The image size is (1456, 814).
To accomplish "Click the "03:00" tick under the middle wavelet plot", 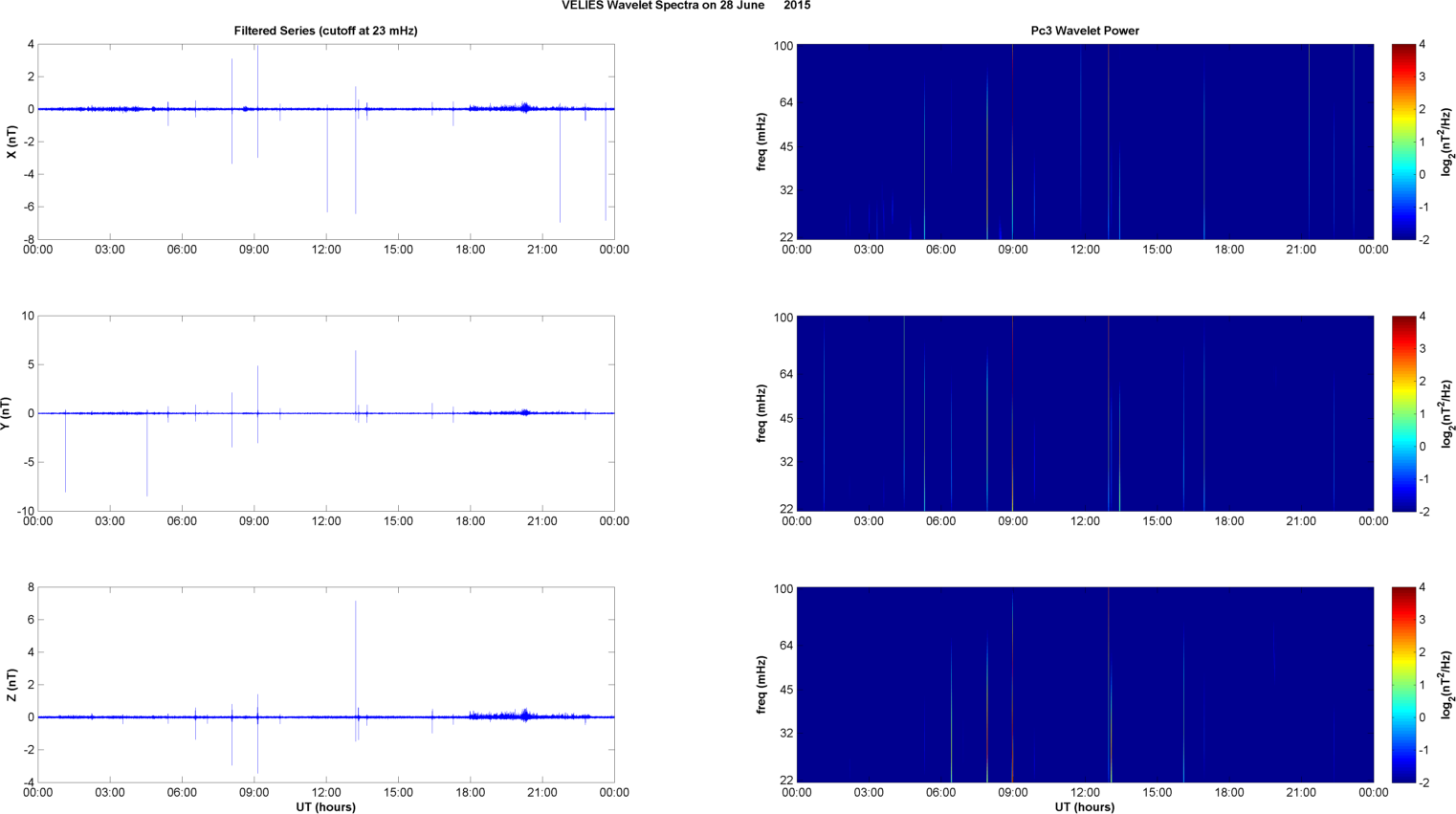I will [x=869, y=521].
